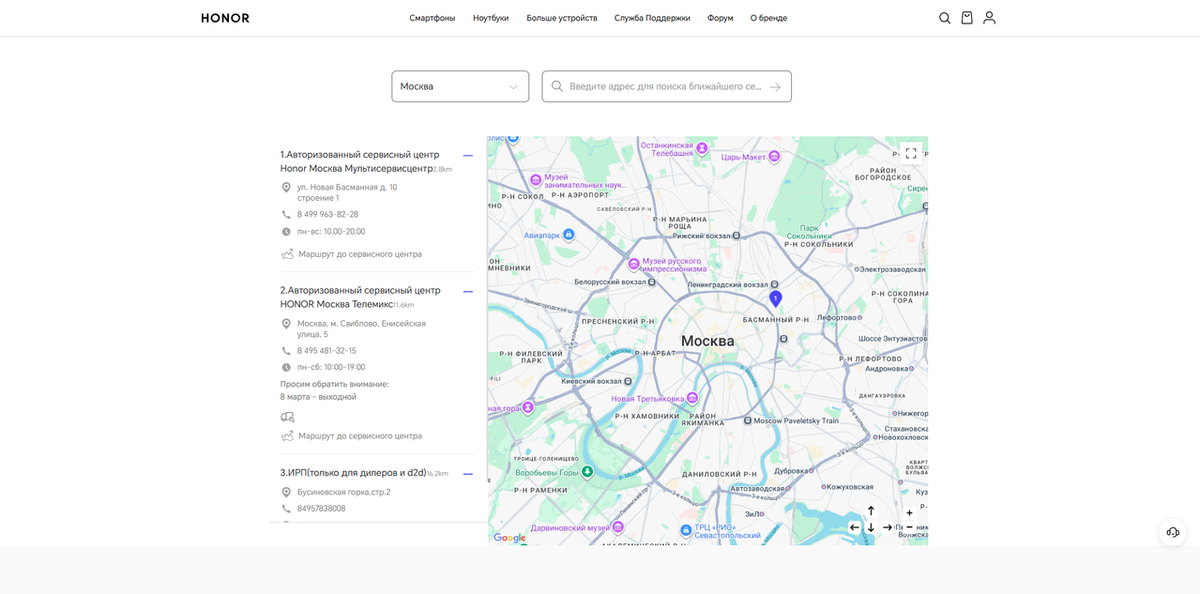The image size is (1200, 594).
Task: Zoom in on the map
Action: [909, 513]
